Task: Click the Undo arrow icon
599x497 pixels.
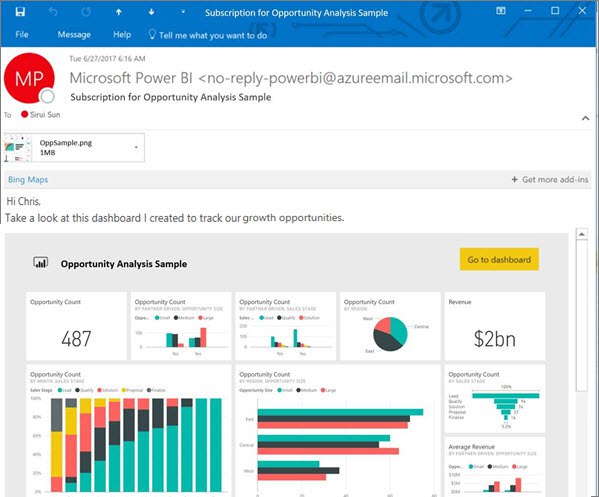Action: [53, 12]
